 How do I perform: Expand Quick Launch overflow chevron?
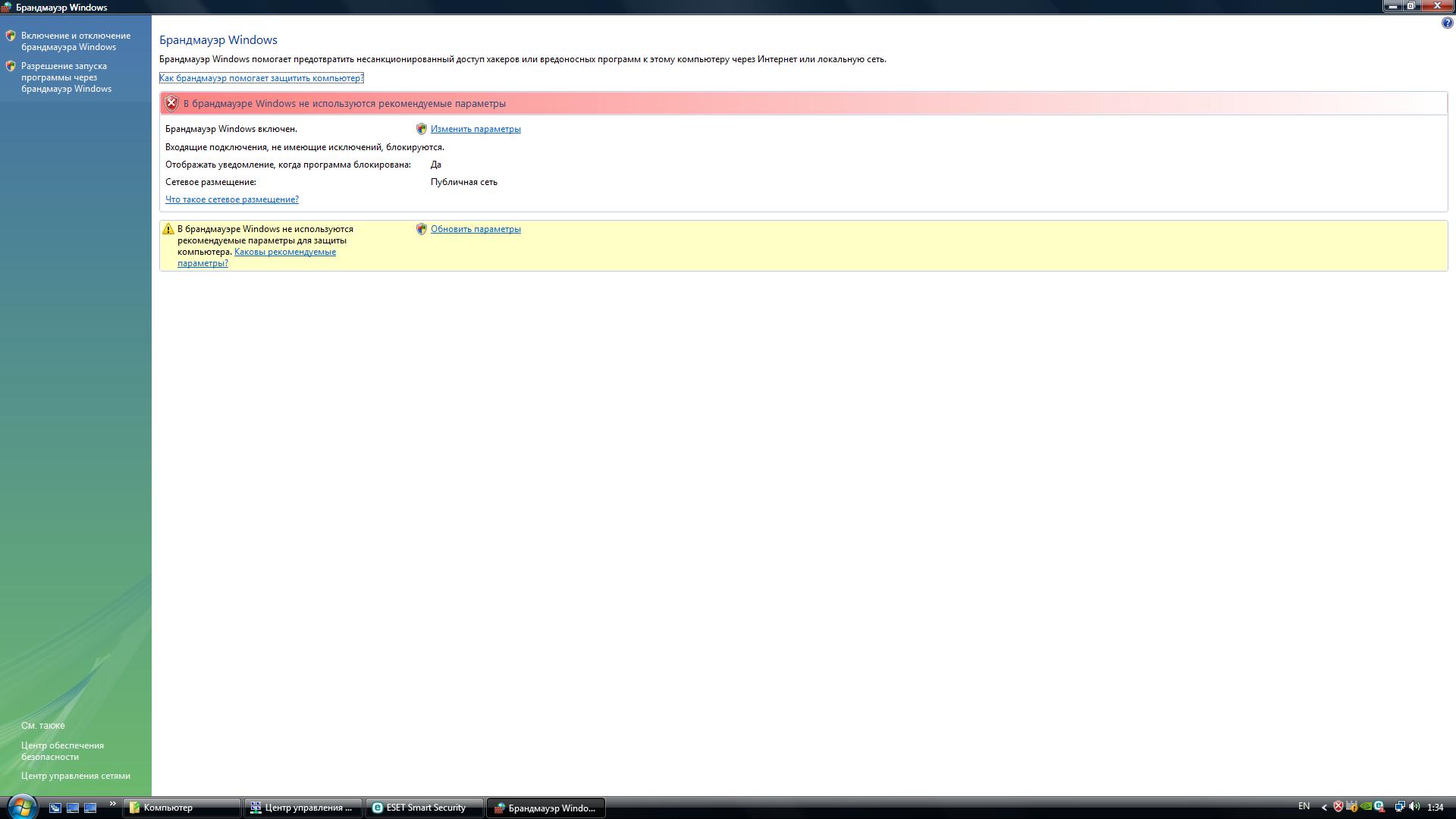coord(113,804)
